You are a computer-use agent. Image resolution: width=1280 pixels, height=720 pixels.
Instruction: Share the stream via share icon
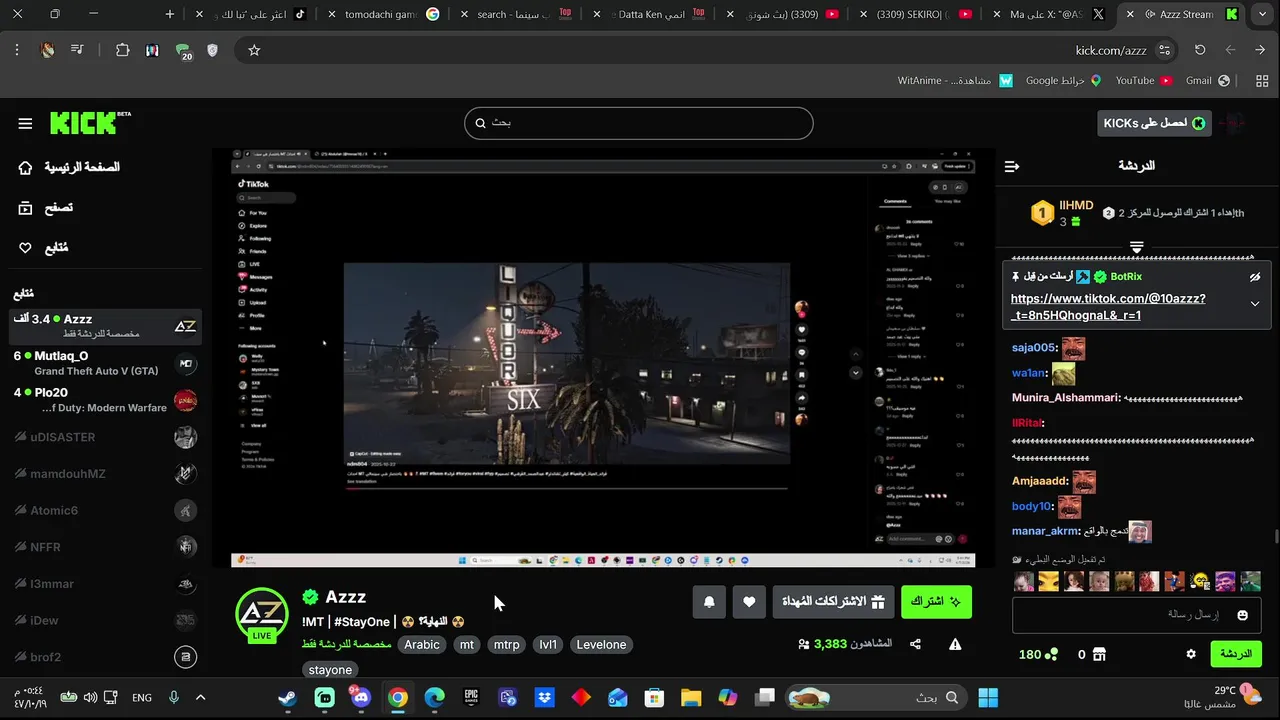tap(915, 644)
